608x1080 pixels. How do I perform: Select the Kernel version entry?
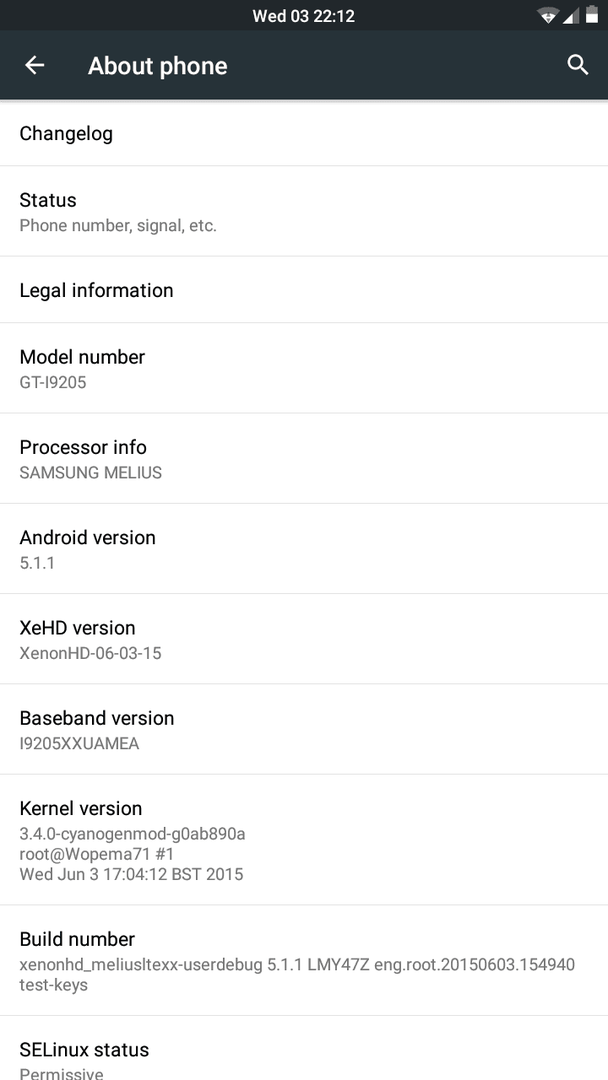point(304,839)
